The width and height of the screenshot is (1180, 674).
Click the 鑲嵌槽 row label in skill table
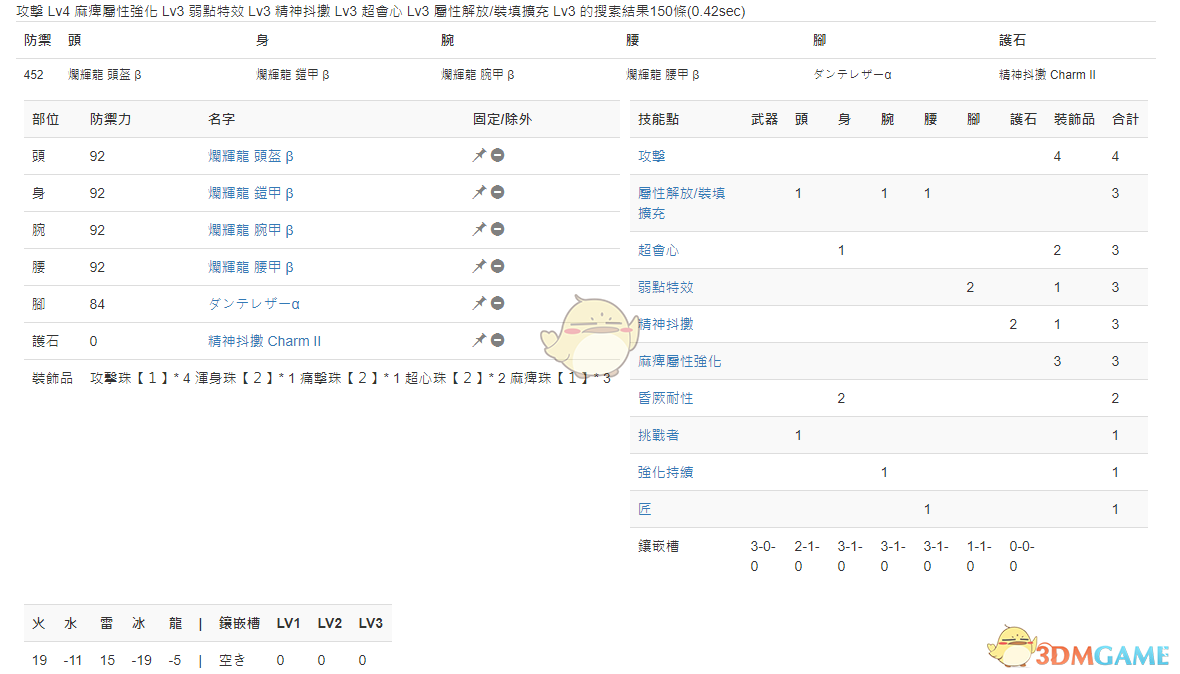658,546
